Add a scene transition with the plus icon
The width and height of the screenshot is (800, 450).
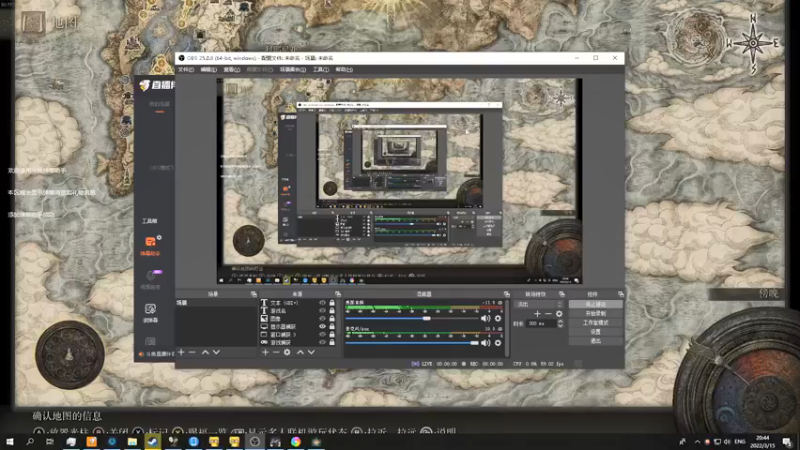[x=537, y=314]
